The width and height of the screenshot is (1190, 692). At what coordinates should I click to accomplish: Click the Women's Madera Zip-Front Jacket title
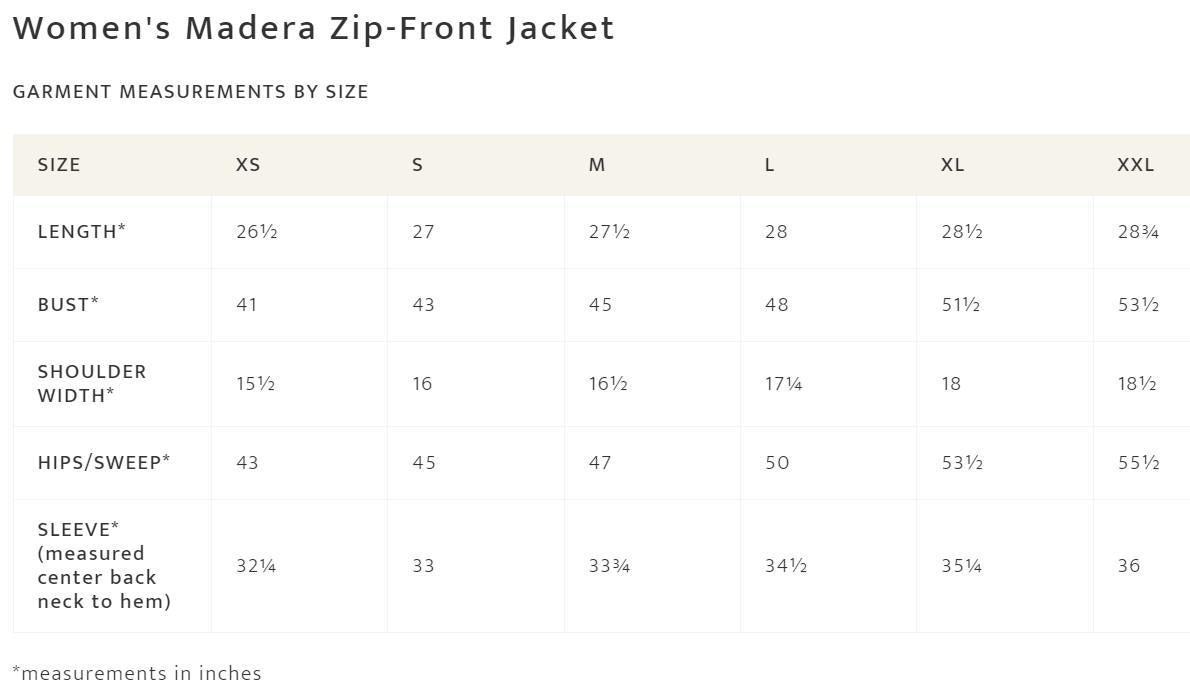(x=314, y=28)
